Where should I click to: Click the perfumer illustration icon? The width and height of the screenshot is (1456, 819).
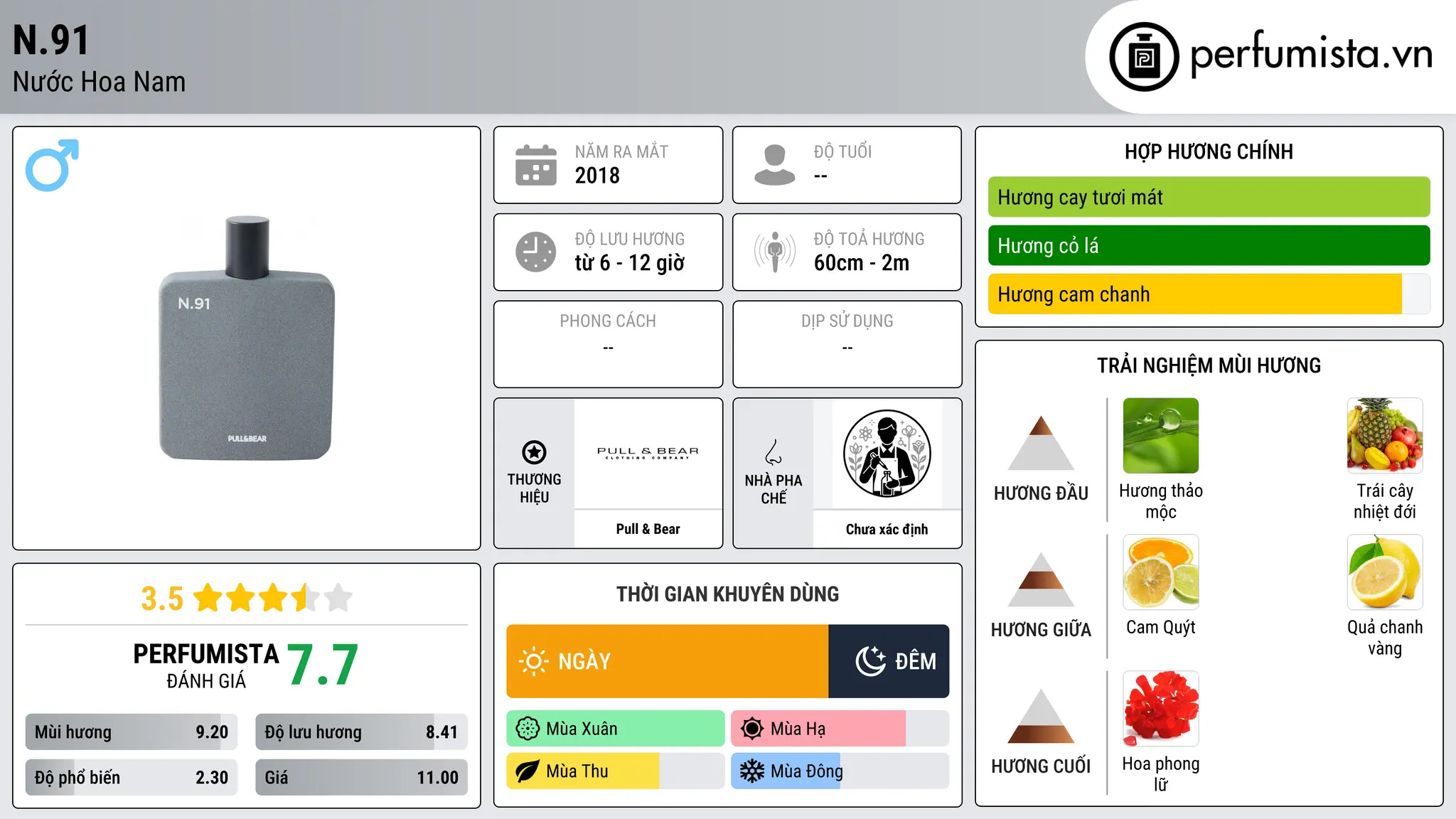coord(887,454)
